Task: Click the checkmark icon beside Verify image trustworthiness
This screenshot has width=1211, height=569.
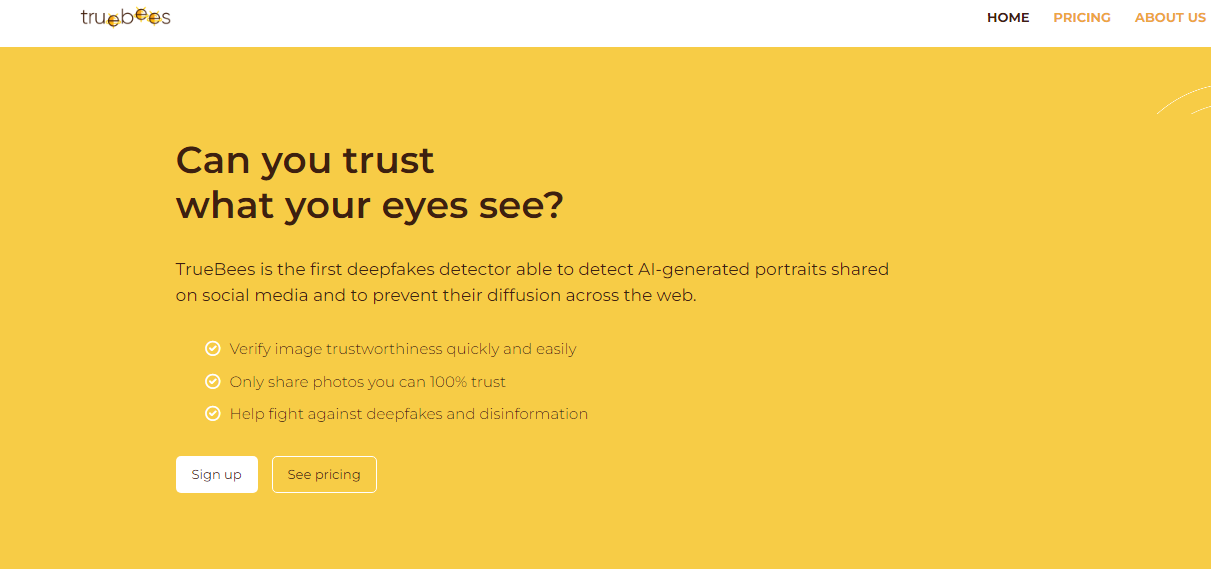Action: tap(213, 349)
